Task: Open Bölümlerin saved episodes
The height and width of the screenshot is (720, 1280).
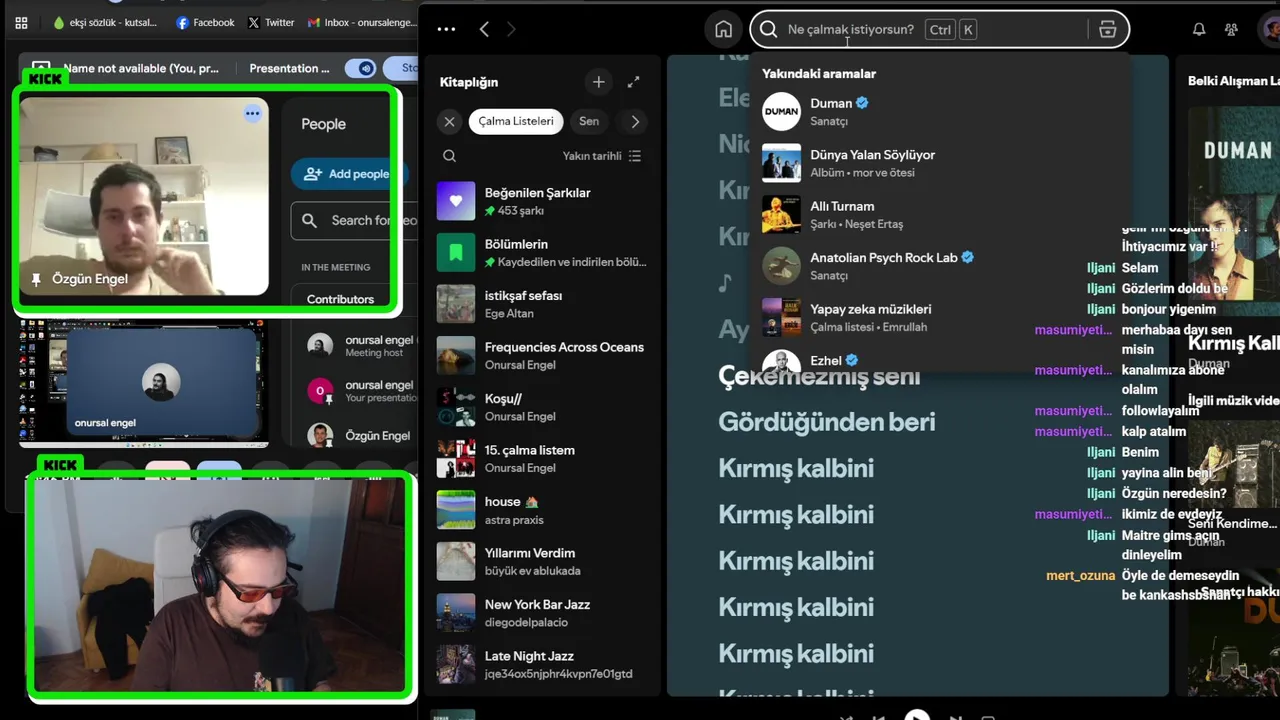Action: pos(542,253)
